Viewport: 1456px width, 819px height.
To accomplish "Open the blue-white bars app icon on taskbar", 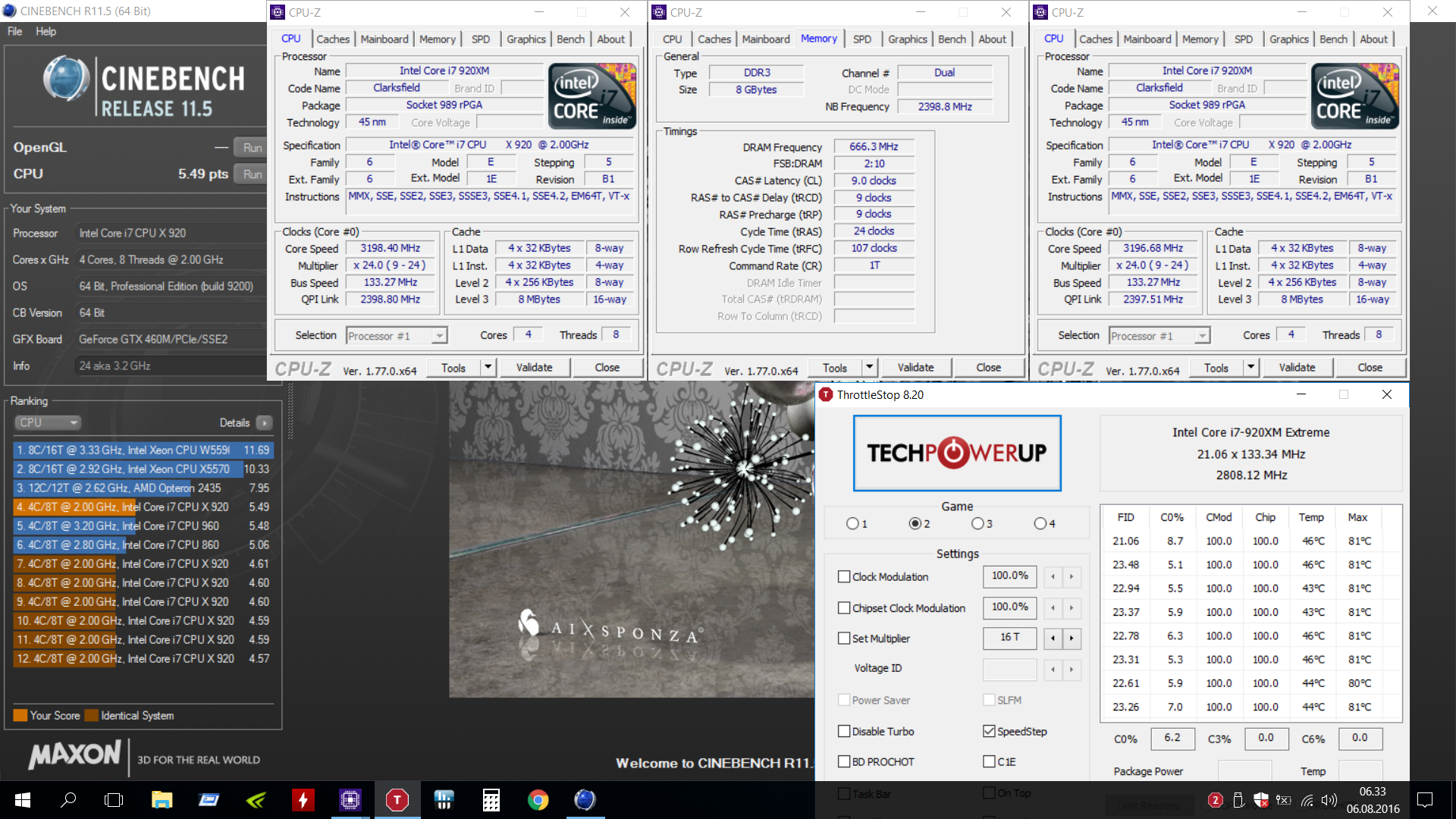I will coord(444,800).
